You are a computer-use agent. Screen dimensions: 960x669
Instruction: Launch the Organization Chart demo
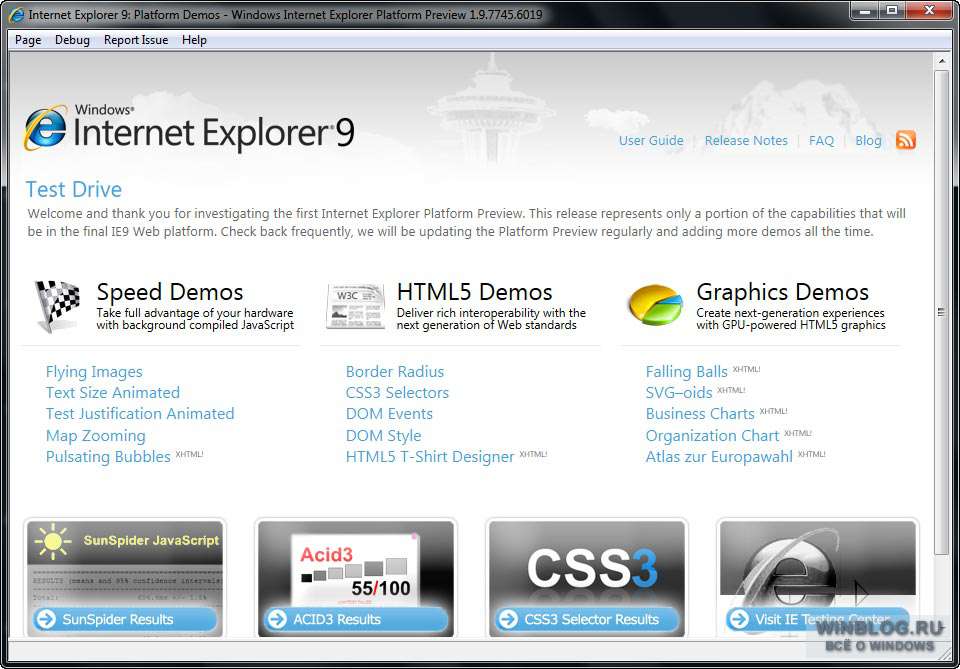point(712,435)
